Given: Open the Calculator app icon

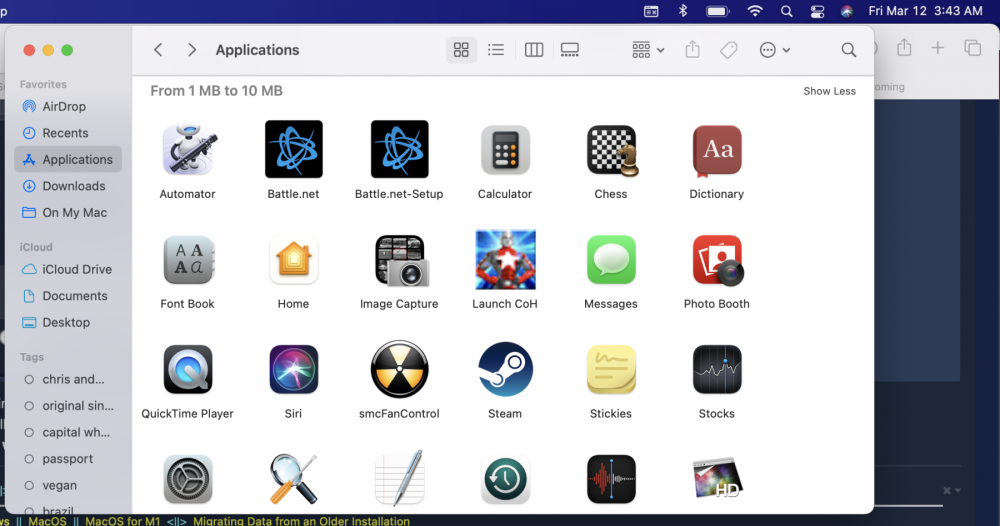Looking at the screenshot, I should pos(505,149).
